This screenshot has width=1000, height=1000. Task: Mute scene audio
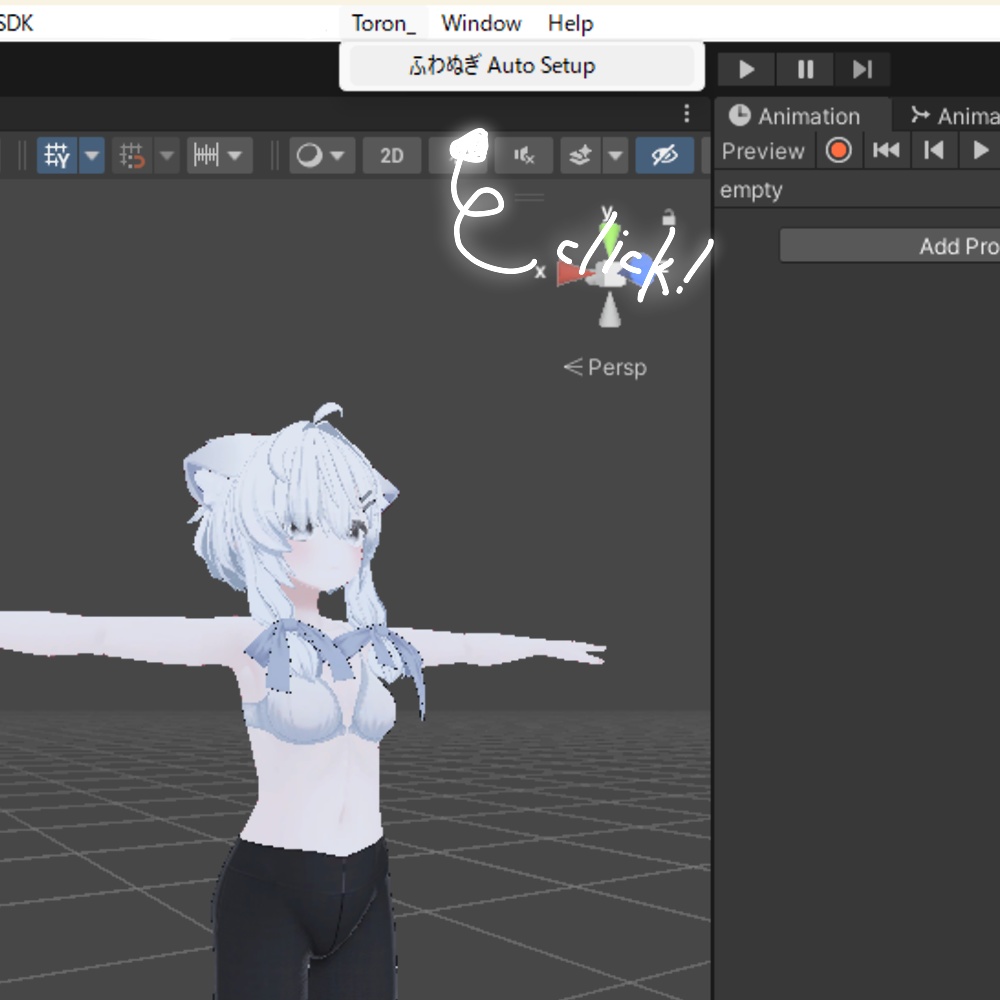click(524, 155)
